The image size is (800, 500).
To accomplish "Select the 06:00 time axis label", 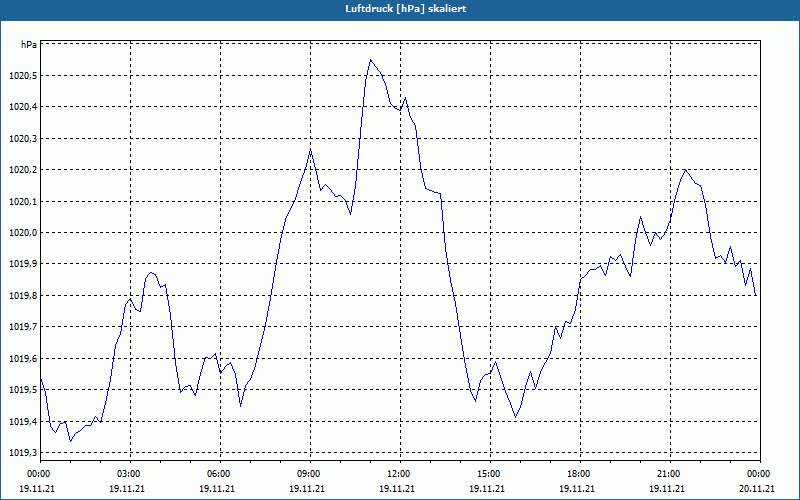I will [219, 474].
